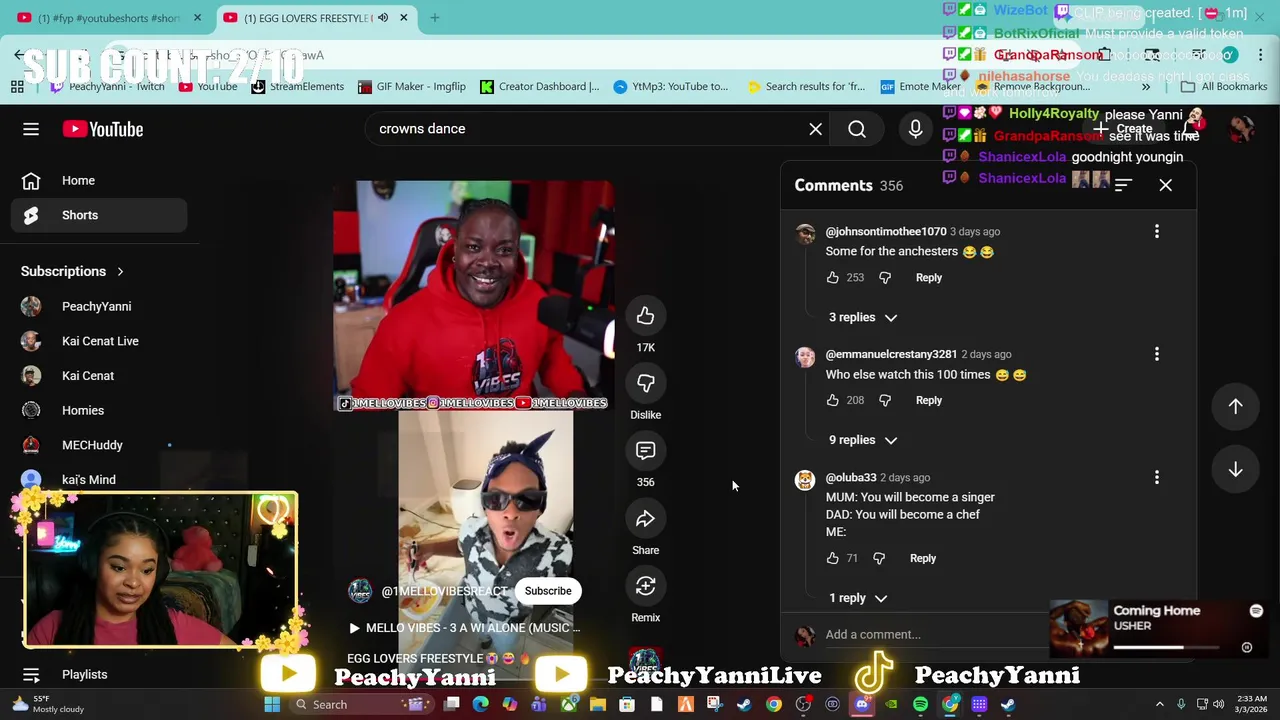
Task: Open the Remix option
Action: point(645,586)
